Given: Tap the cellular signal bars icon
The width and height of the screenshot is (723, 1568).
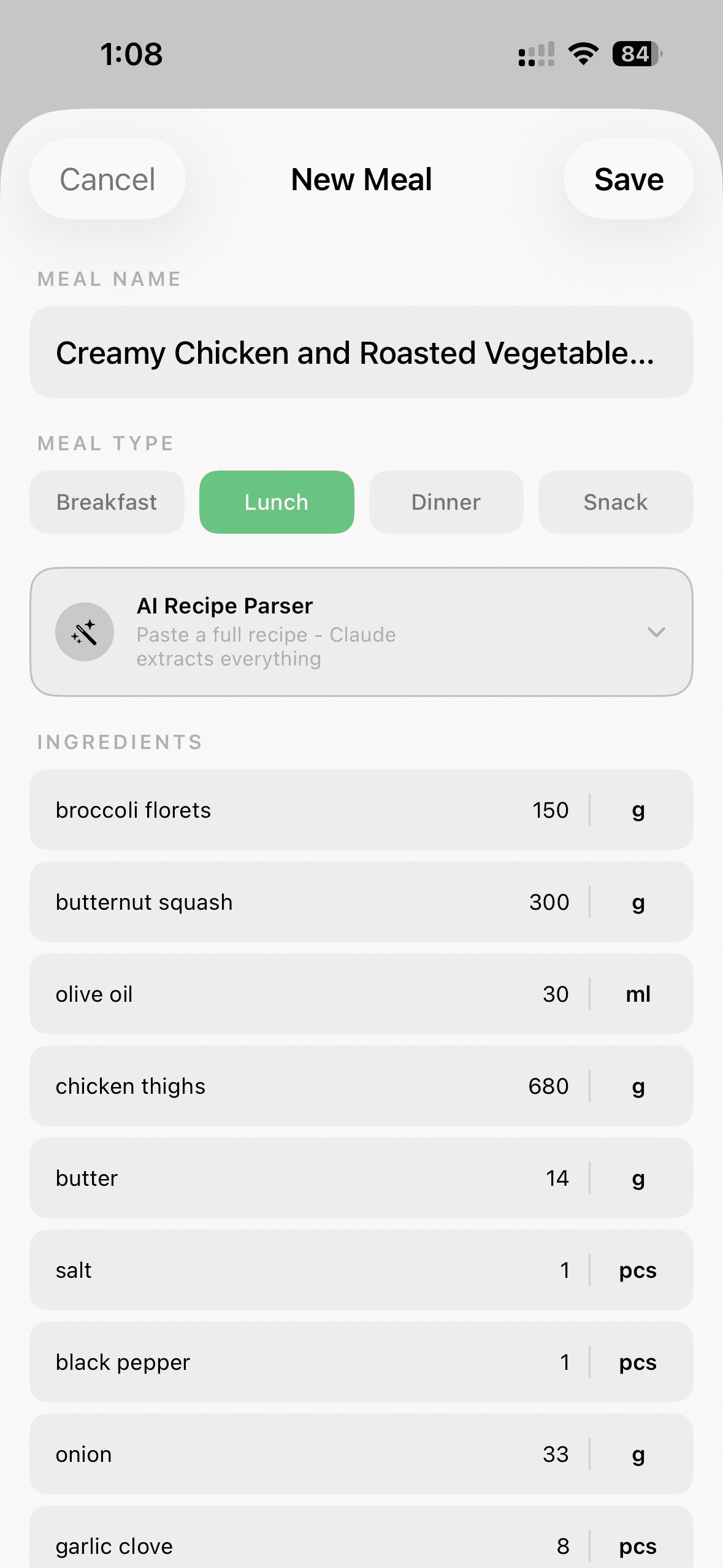Looking at the screenshot, I should tap(536, 54).
